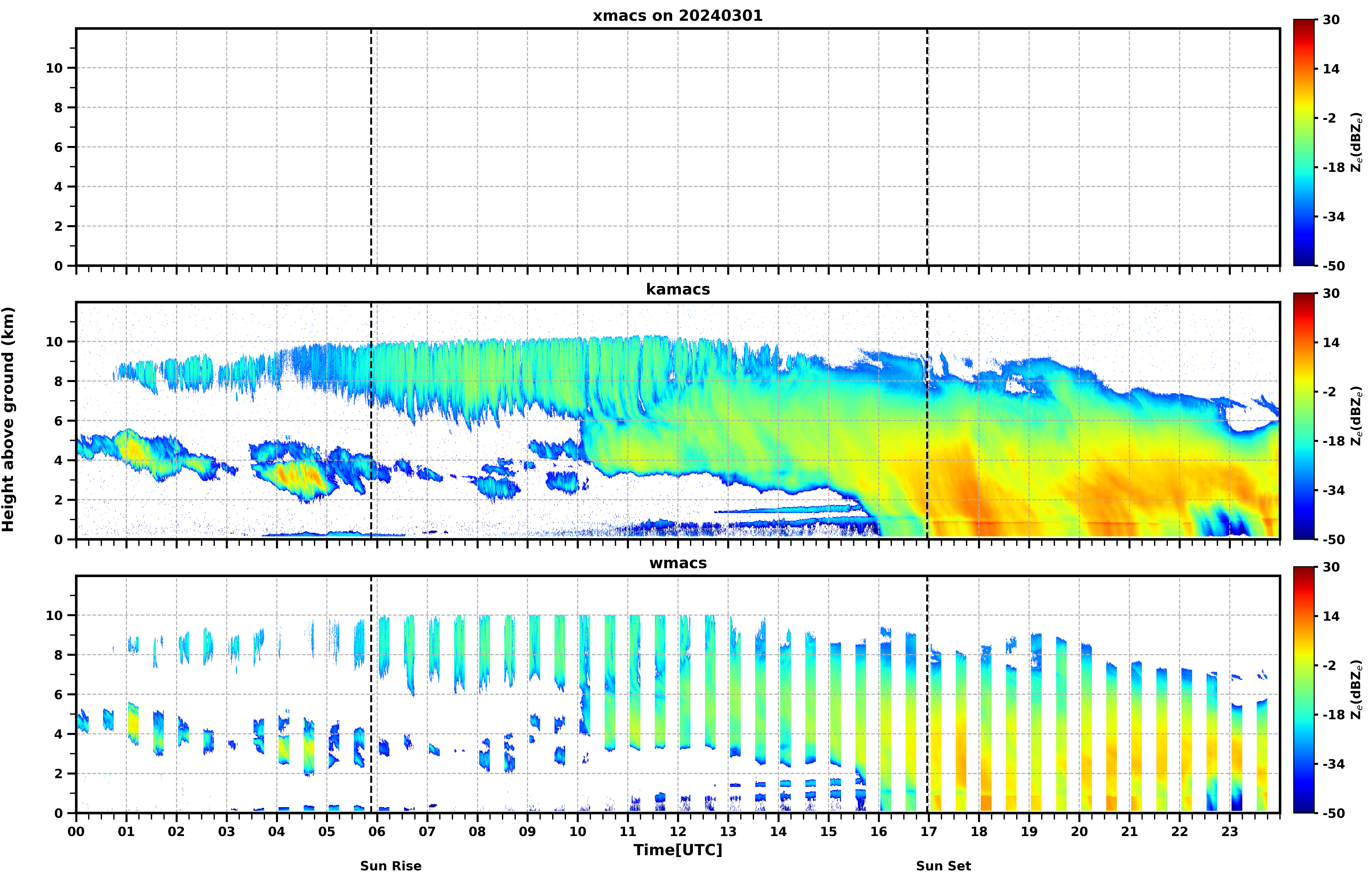
Task: Click the '0' height tick of kamacs panel
Action: 58,540
